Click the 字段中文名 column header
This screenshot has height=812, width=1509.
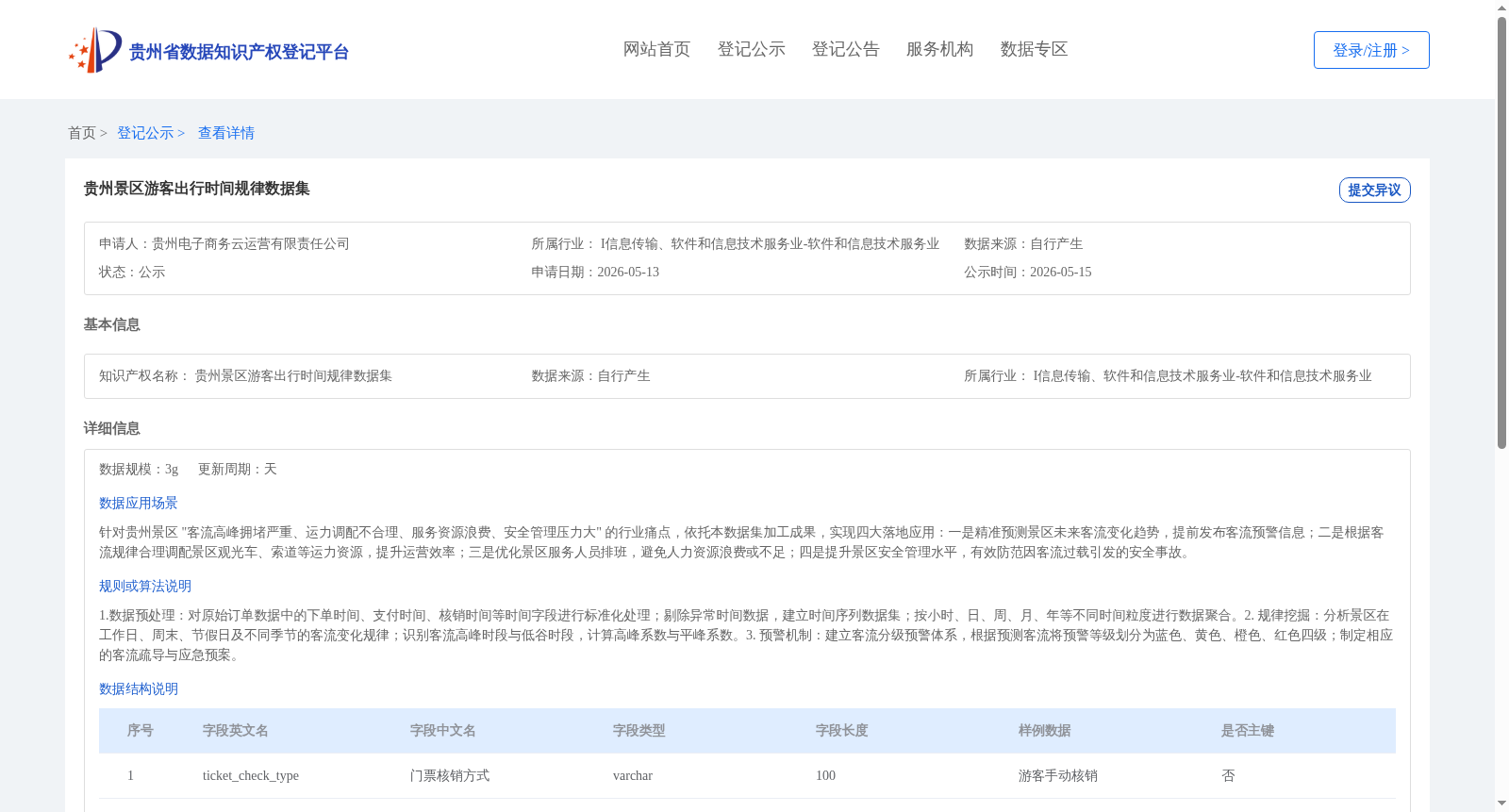pyautogui.click(x=443, y=730)
